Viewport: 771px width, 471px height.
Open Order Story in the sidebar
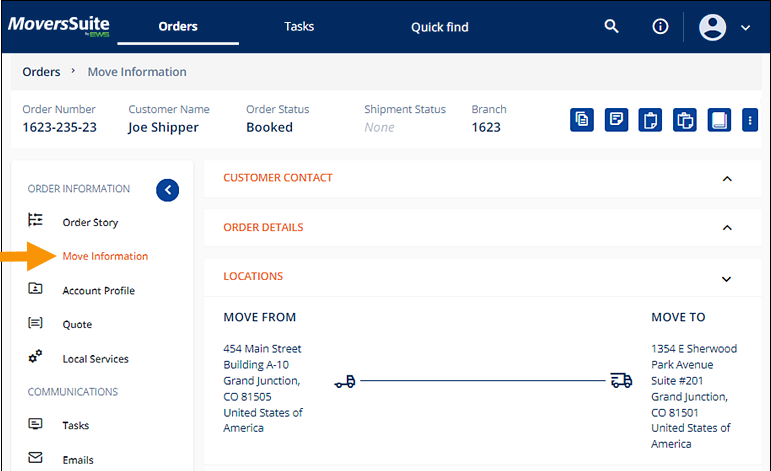point(90,222)
